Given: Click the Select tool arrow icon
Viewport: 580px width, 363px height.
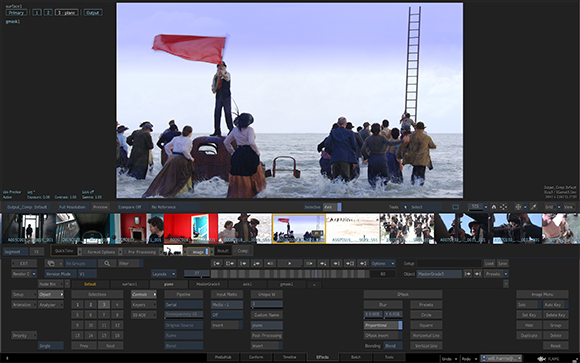Looking at the screenshot, I should pyautogui.click(x=405, y=207).
